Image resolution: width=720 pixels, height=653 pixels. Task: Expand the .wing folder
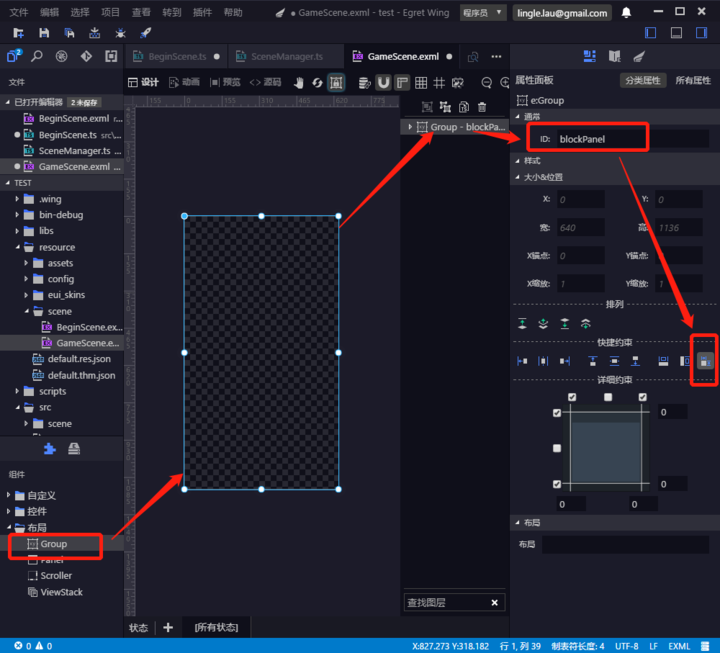click(x=17, y=199)
